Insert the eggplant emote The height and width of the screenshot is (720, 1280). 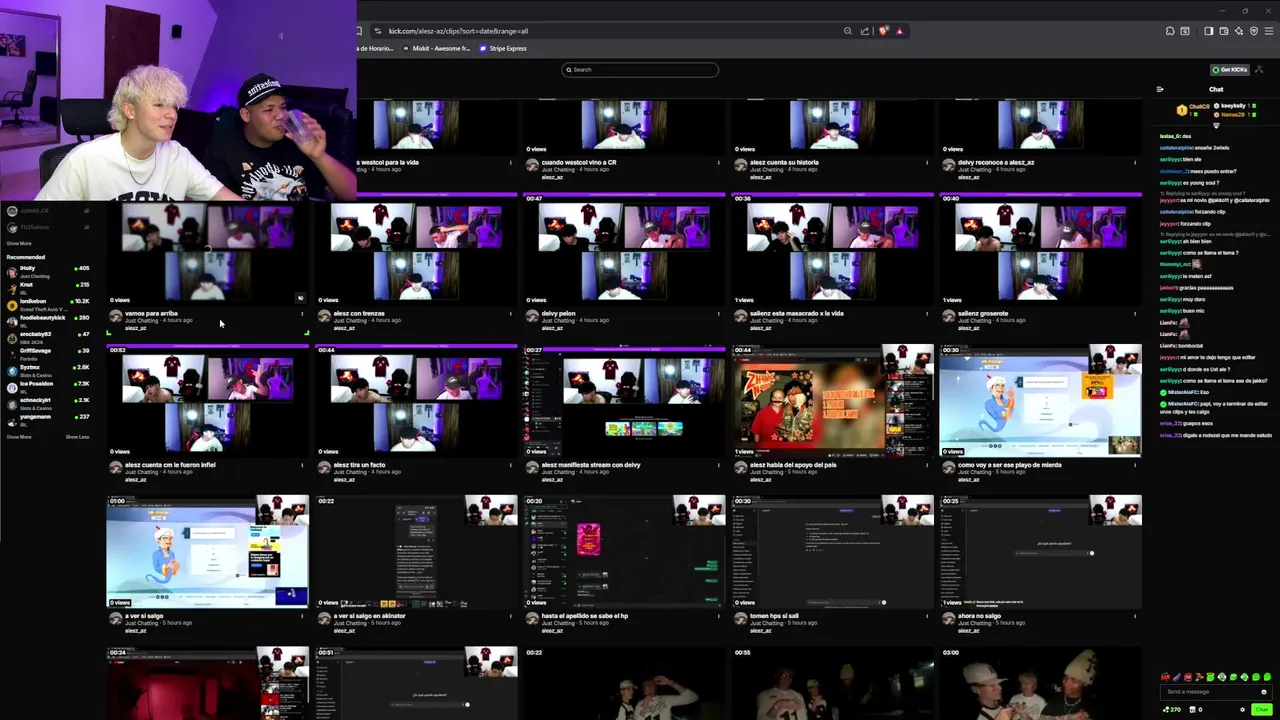click(x=1176, y=677)
